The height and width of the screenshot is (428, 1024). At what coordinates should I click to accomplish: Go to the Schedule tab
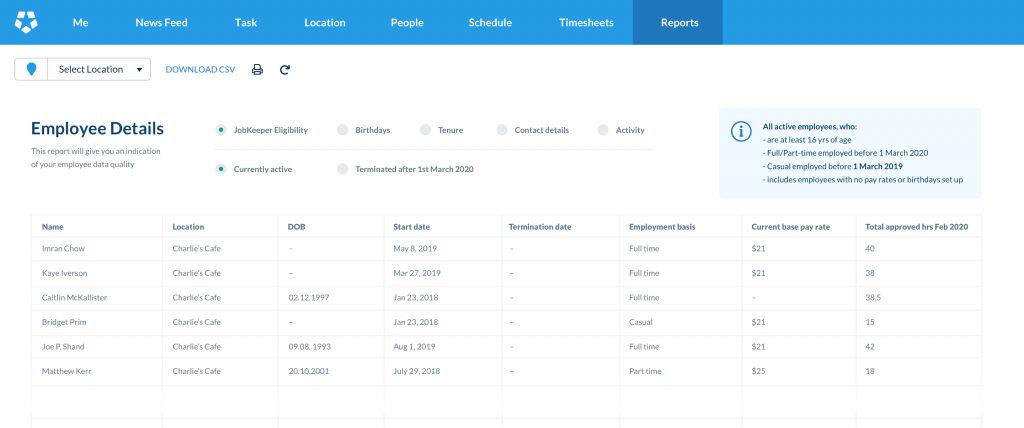point(490,22)
